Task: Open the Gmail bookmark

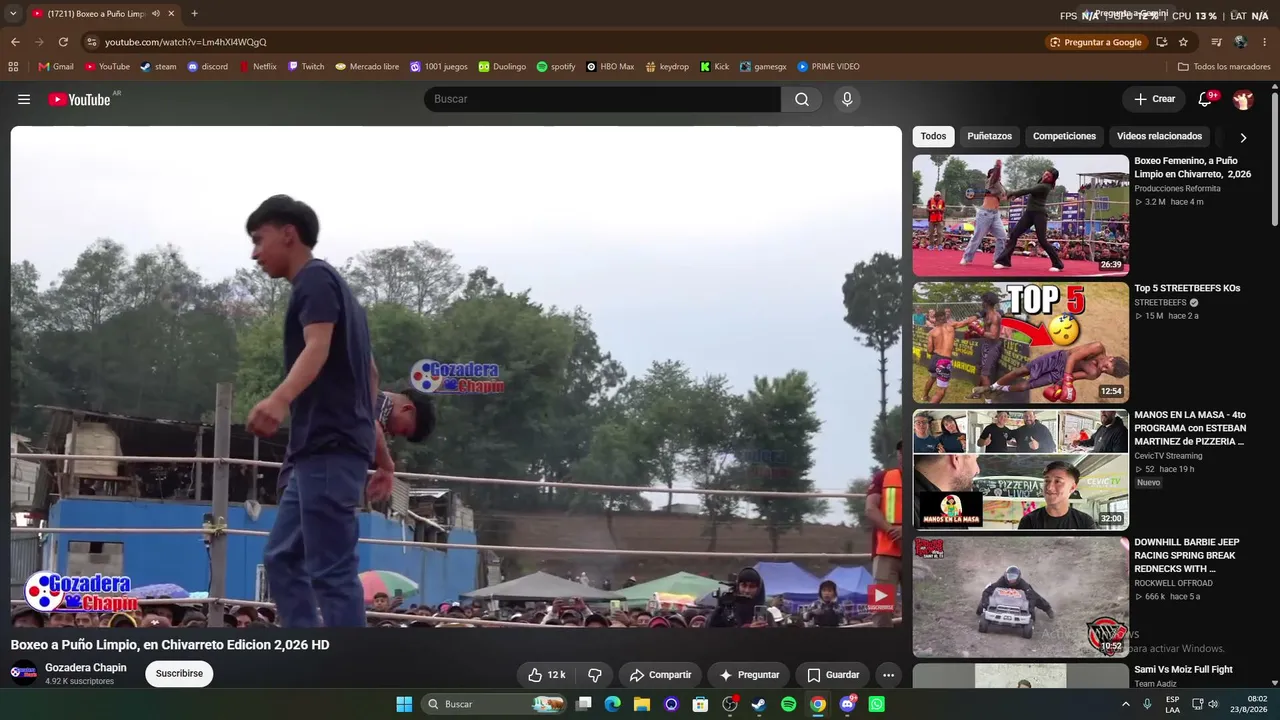Action: [56, 67]
